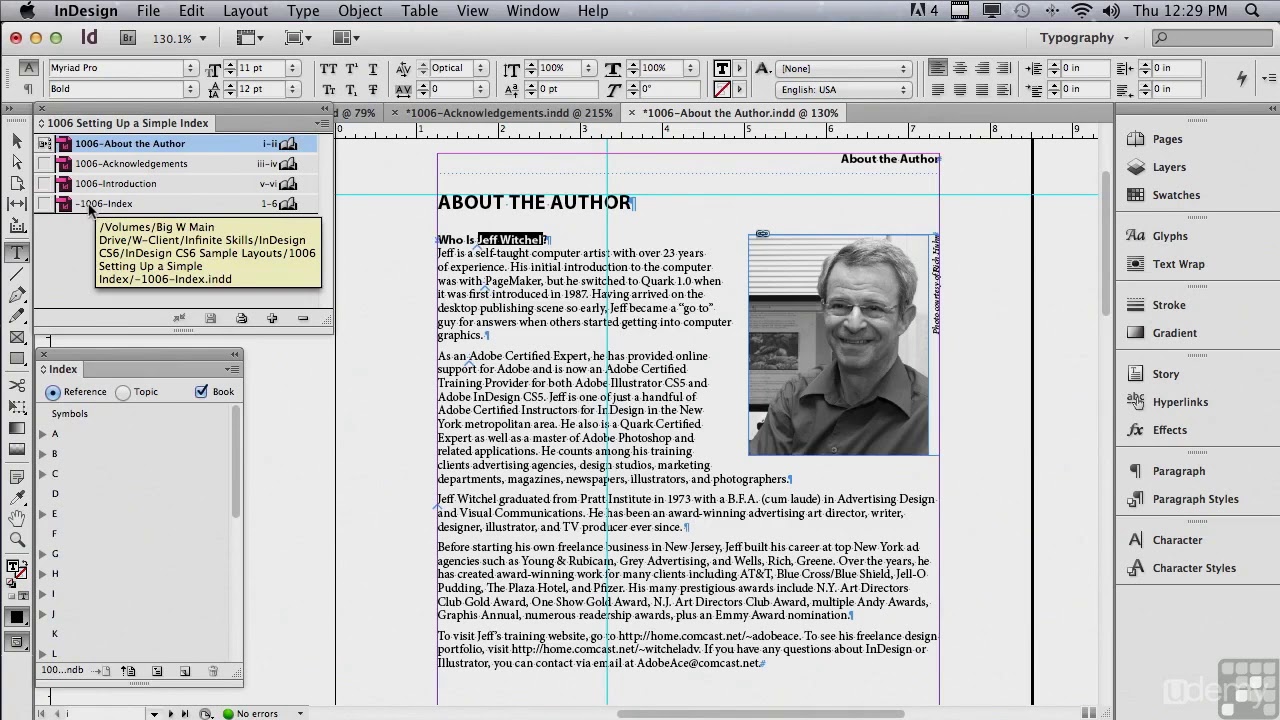Viewport: 1280px width, 720px height.
Task: Open the font family dropdown (Myriad Pro)
Action: coord(190,68)
